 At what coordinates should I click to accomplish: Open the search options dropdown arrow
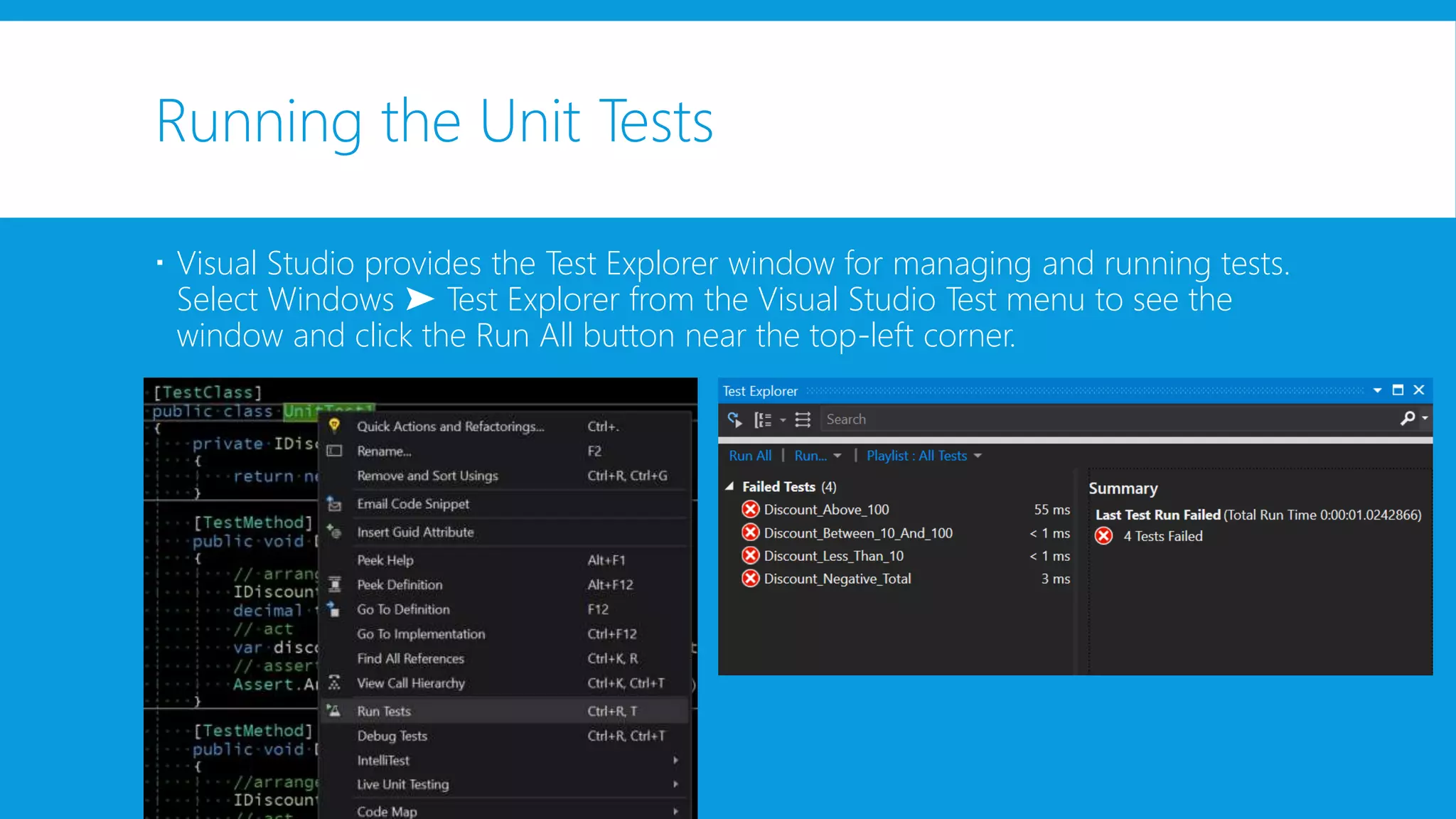[1425, 419]
